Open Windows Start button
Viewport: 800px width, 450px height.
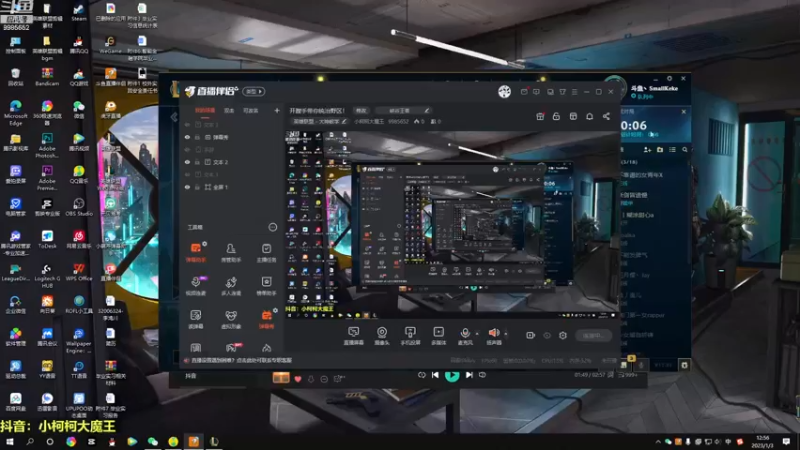coord(10,441)
